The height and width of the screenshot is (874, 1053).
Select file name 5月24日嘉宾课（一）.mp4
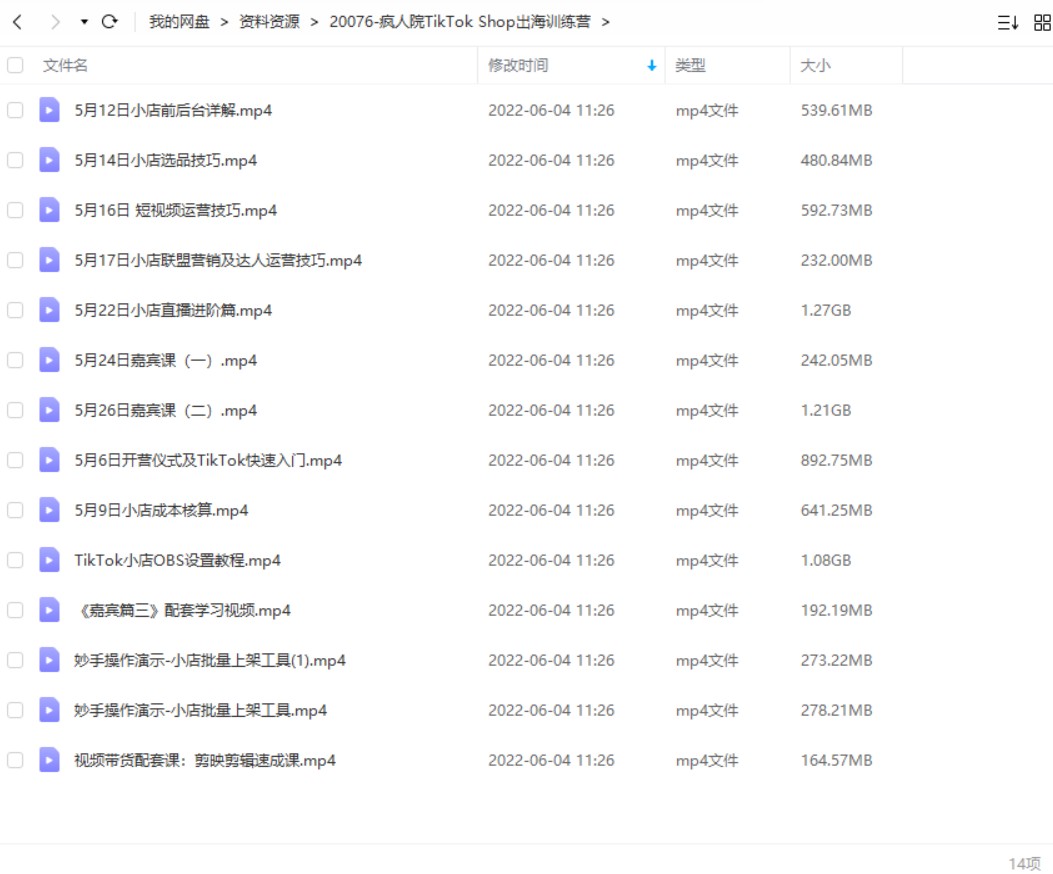click(x=166, y=360)
